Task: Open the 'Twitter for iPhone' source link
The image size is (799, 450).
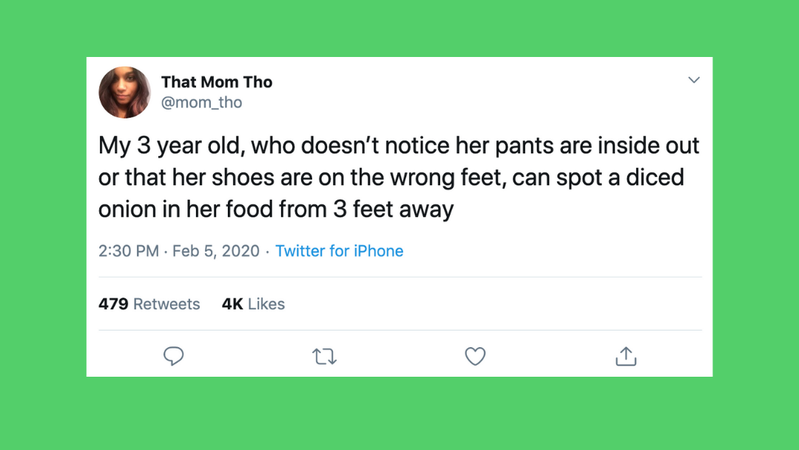Action: [339, 251]
